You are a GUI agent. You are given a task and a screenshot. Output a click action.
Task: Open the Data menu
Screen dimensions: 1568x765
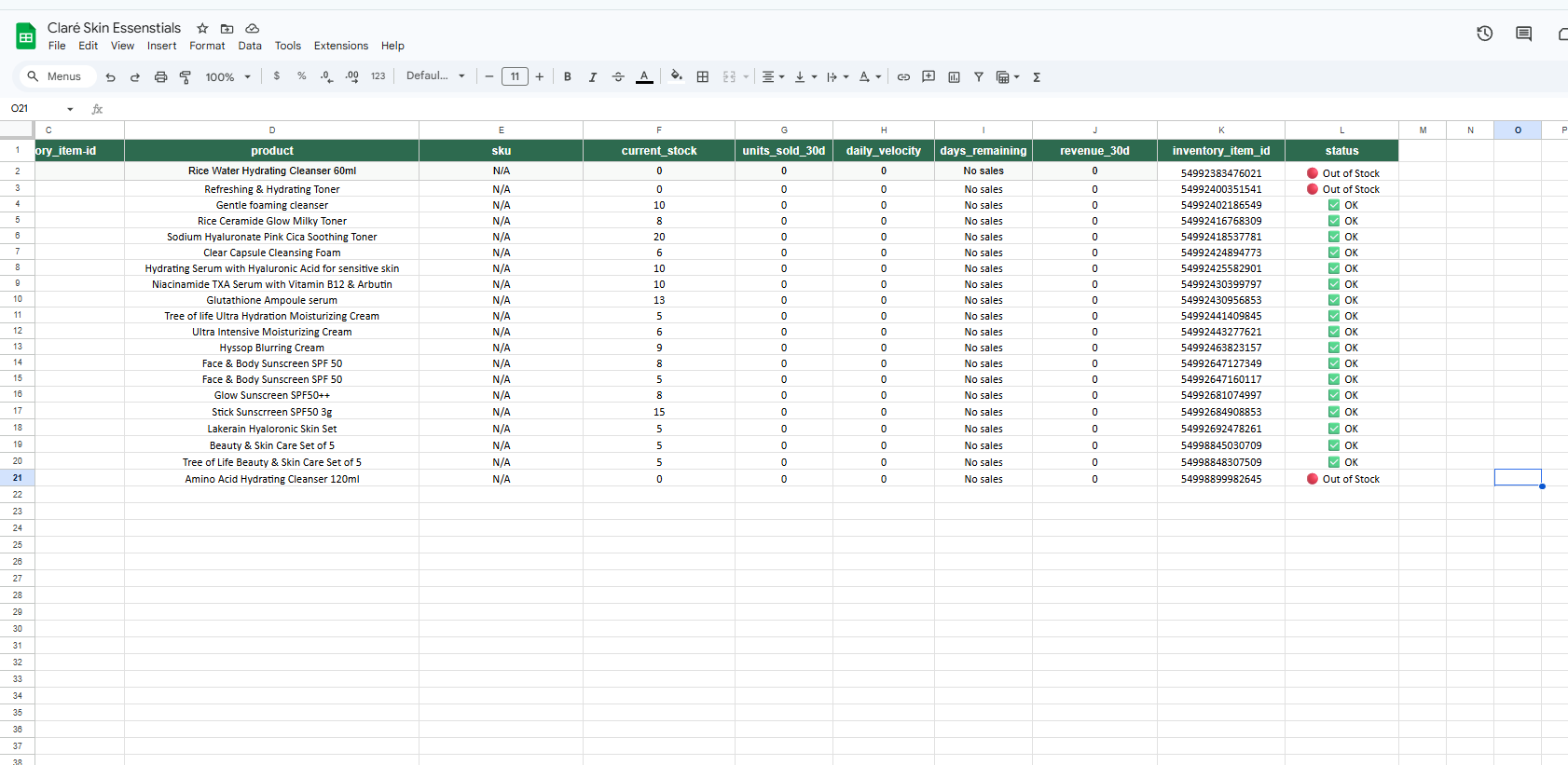pyautogui.click(x=250, y=46)
